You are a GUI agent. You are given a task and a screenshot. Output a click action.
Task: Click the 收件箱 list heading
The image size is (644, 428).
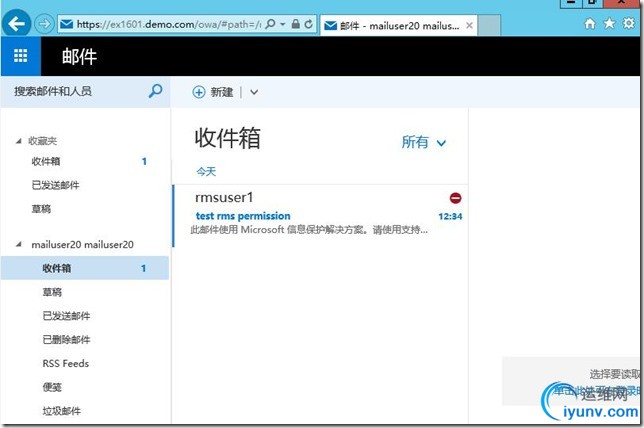pyautogui.click(x=228, y=138)
